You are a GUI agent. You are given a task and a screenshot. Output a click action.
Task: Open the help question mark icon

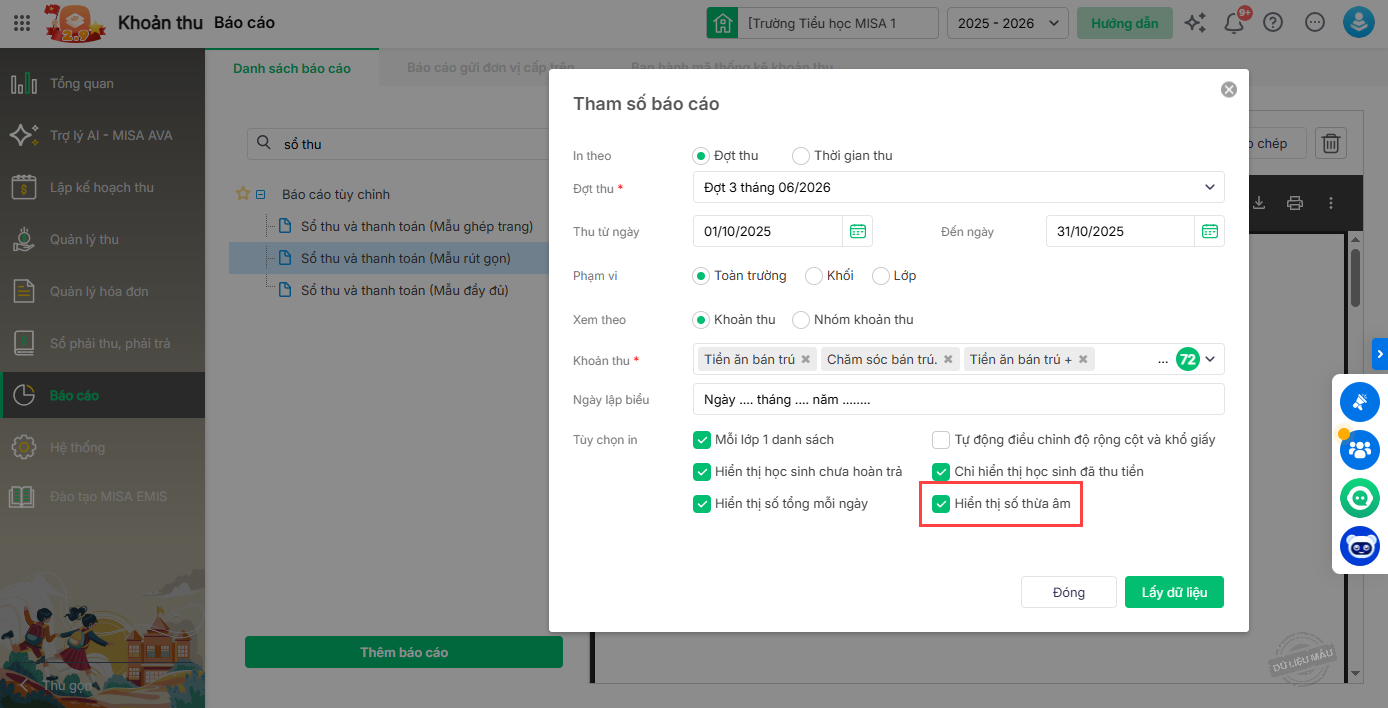[1273, 23]
